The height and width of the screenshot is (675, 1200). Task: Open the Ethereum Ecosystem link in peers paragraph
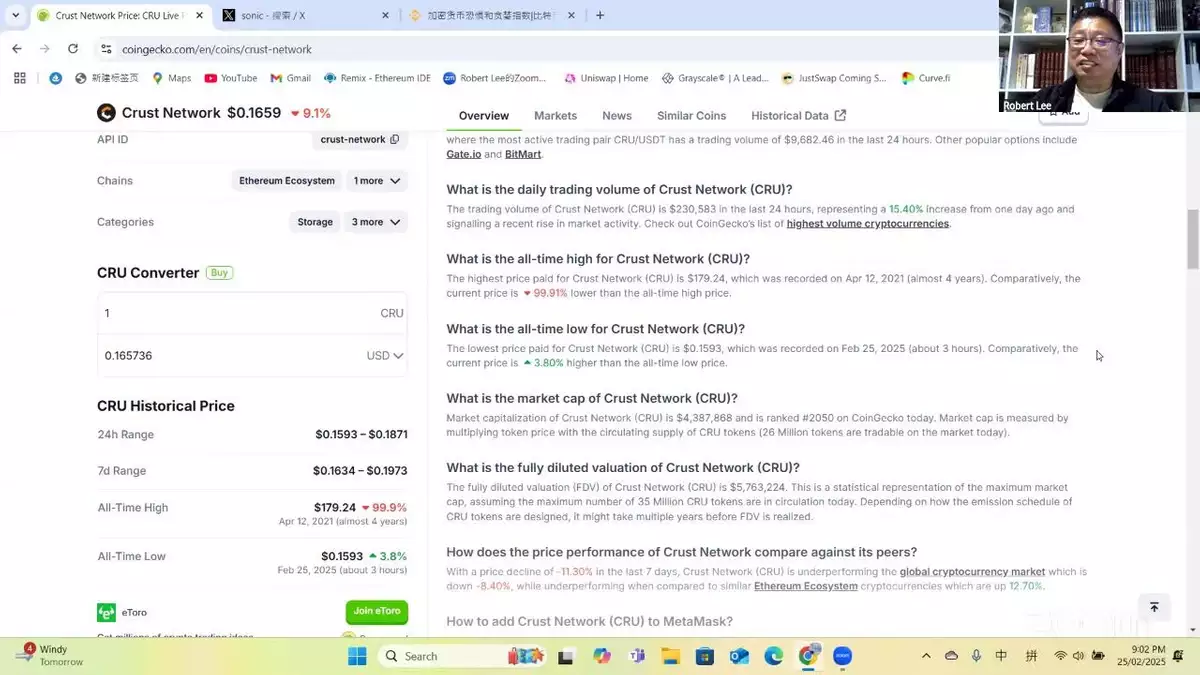tap(806, 586)
